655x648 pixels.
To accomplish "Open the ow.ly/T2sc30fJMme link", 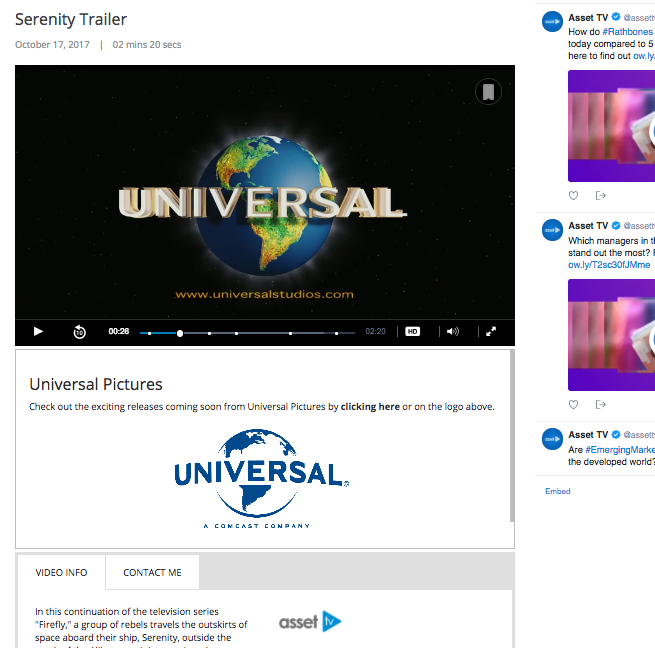I will [609, 265].
